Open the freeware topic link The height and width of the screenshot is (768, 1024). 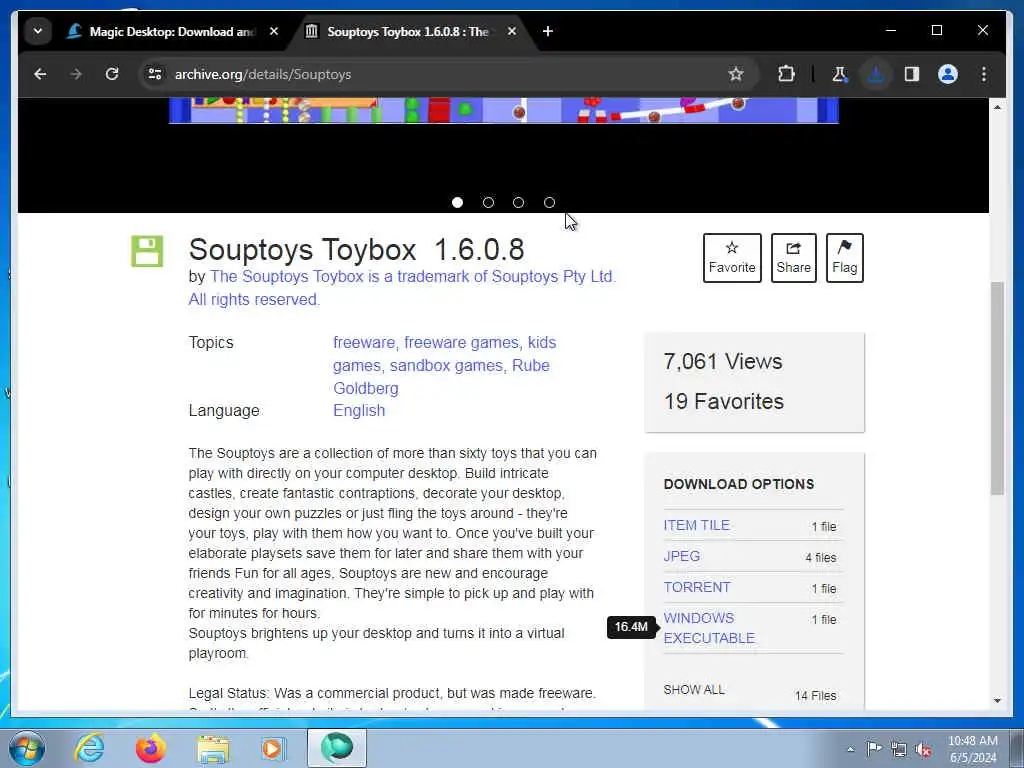364,343
